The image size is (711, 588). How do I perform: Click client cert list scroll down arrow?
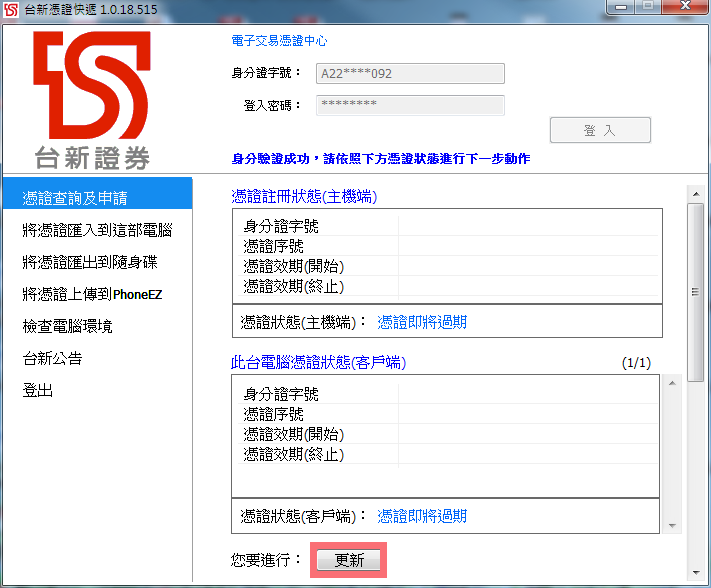click(x=672, y=525)
